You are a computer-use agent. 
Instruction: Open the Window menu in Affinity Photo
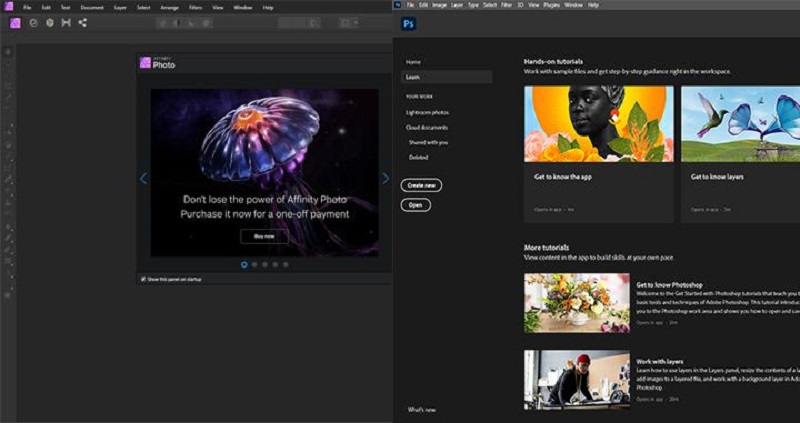pos(243,8)
